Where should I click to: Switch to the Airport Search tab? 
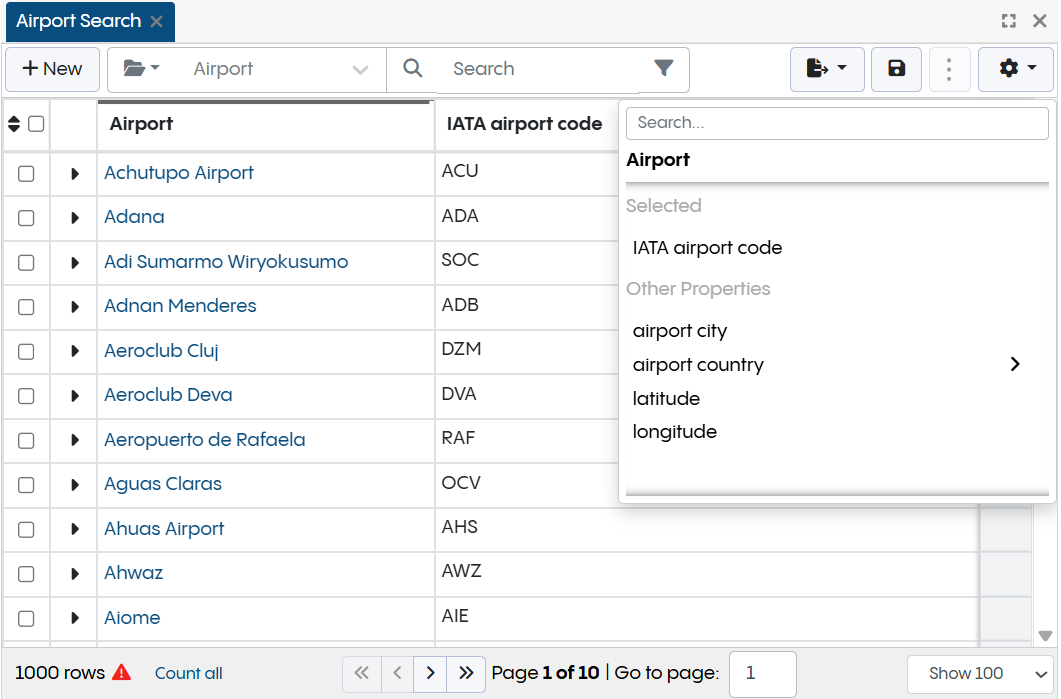(x=78, y=20)
